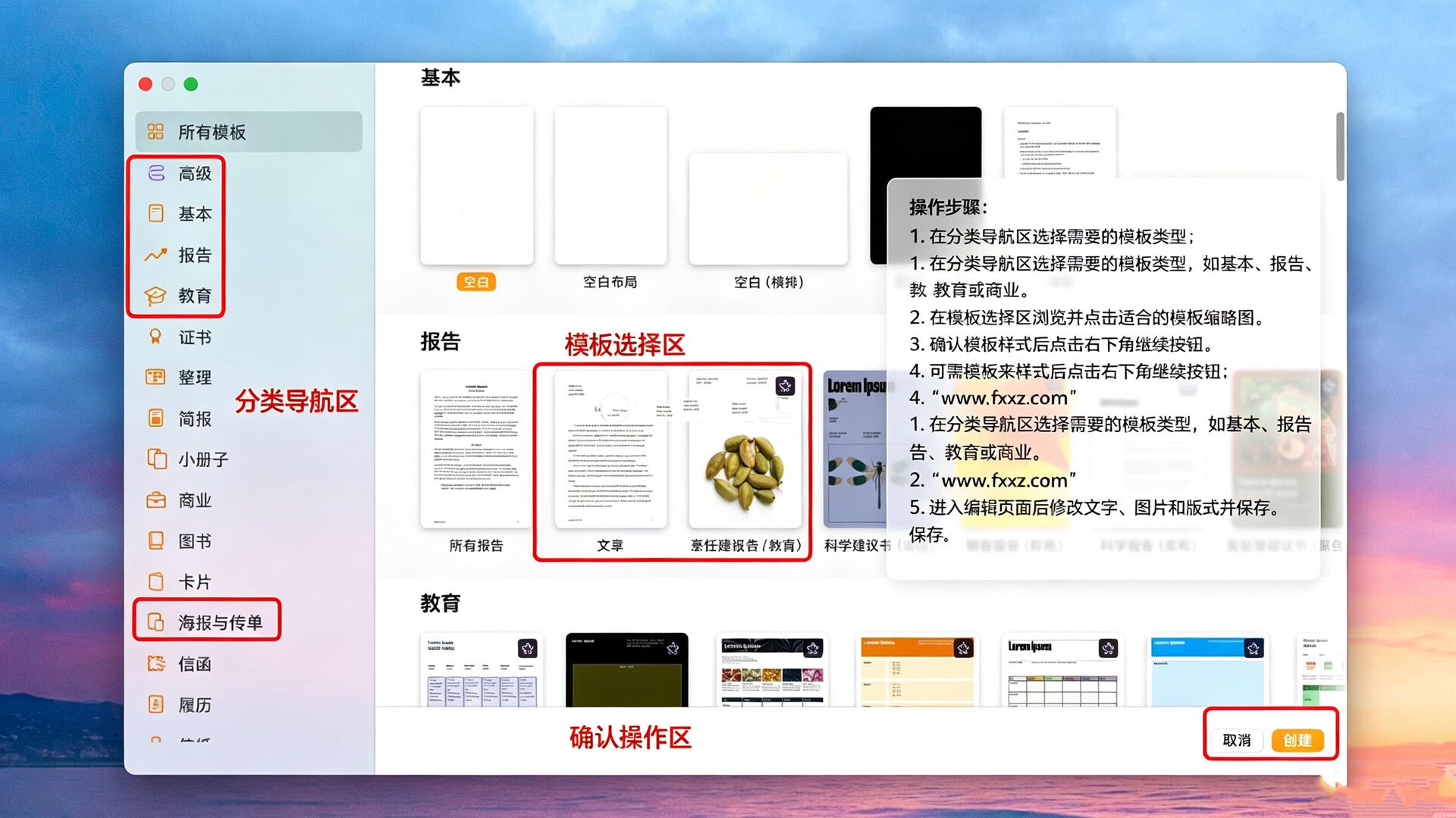This screenshot has width=1456, height=818.
Task: Select the black 教育 template thumbnail
Action: click(627, 670)
